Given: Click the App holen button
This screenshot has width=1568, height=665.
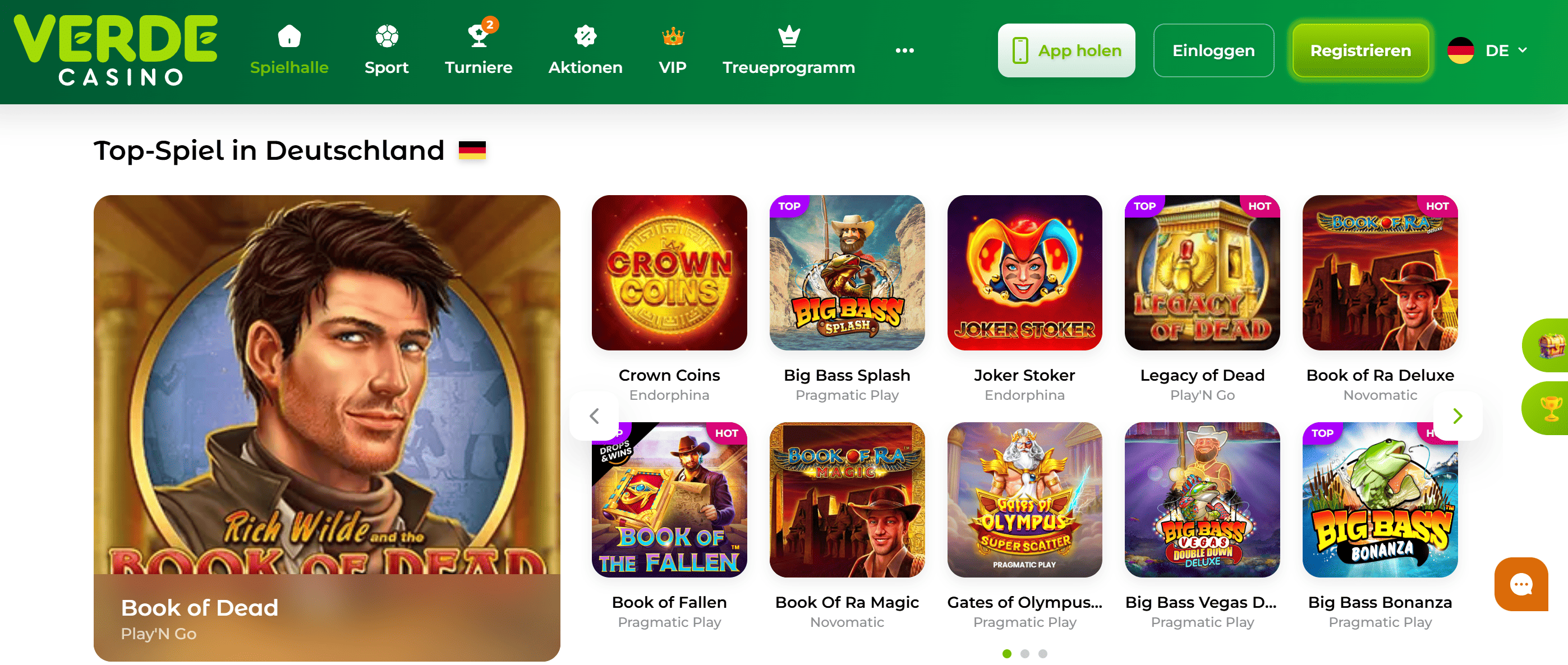Looking at the screenshot, I should [1066, 50].
